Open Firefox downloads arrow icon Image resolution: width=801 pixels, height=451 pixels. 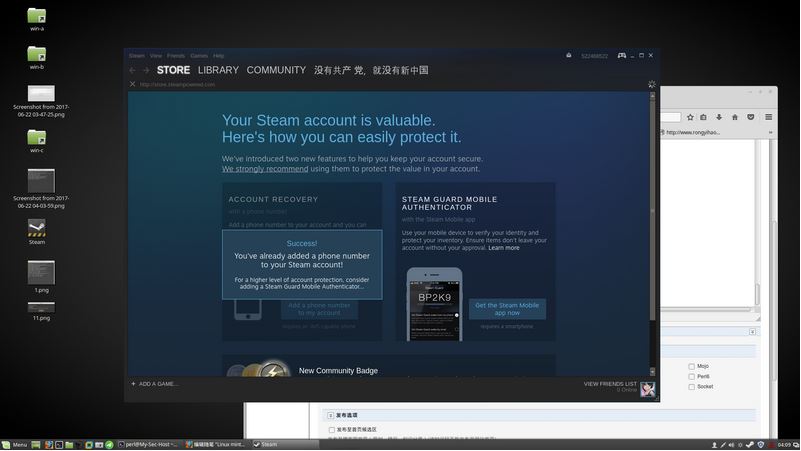point(719,117)
